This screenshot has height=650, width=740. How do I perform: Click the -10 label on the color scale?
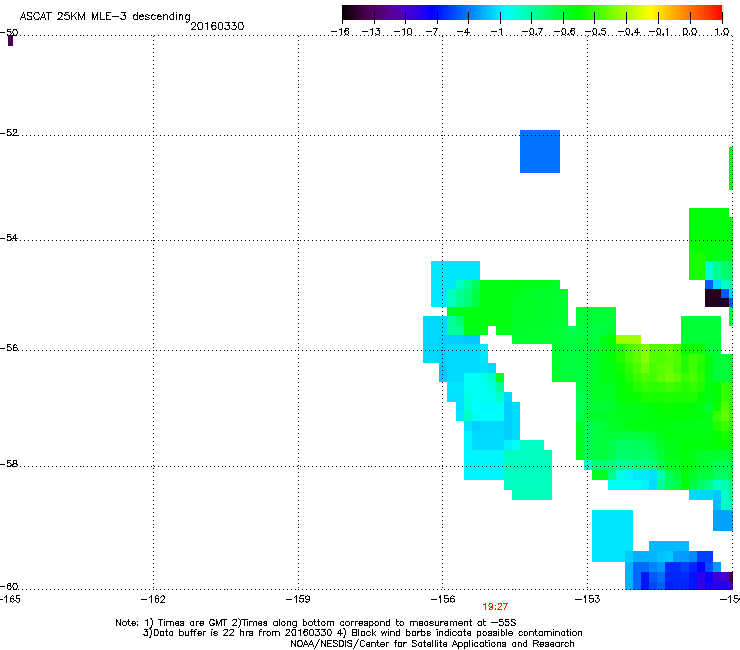403,32
